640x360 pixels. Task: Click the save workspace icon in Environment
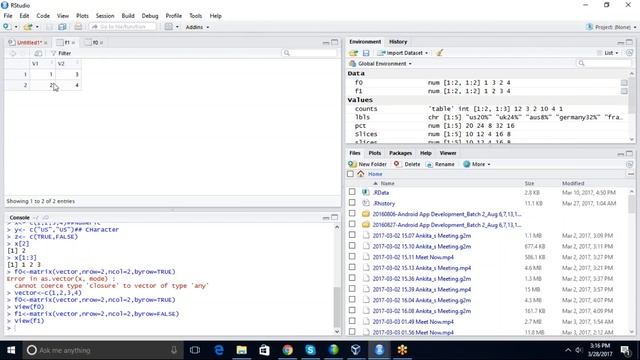click(x=366, y=53)
